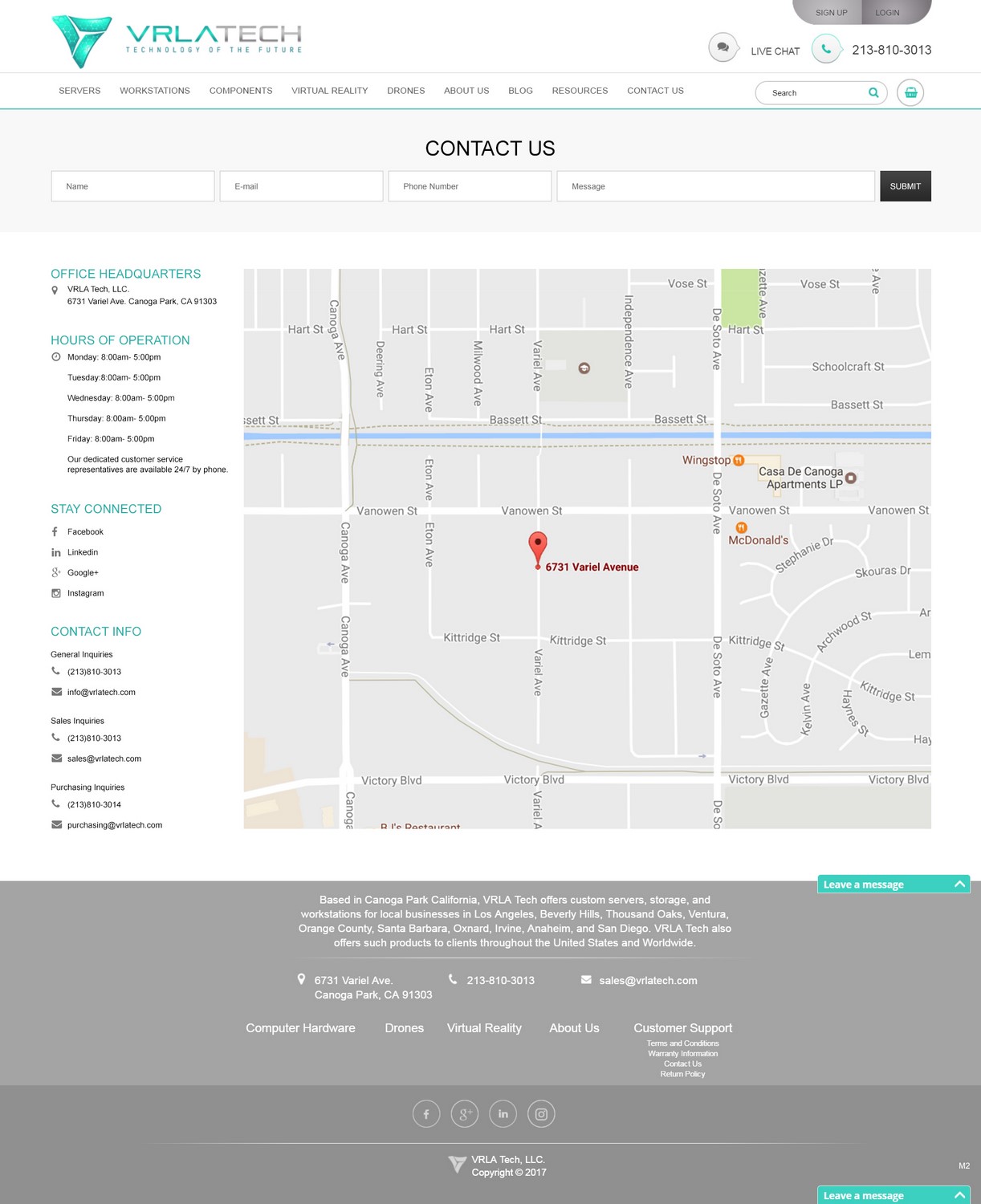
Task: Open the Workstations menu
Action: [155, 91]
